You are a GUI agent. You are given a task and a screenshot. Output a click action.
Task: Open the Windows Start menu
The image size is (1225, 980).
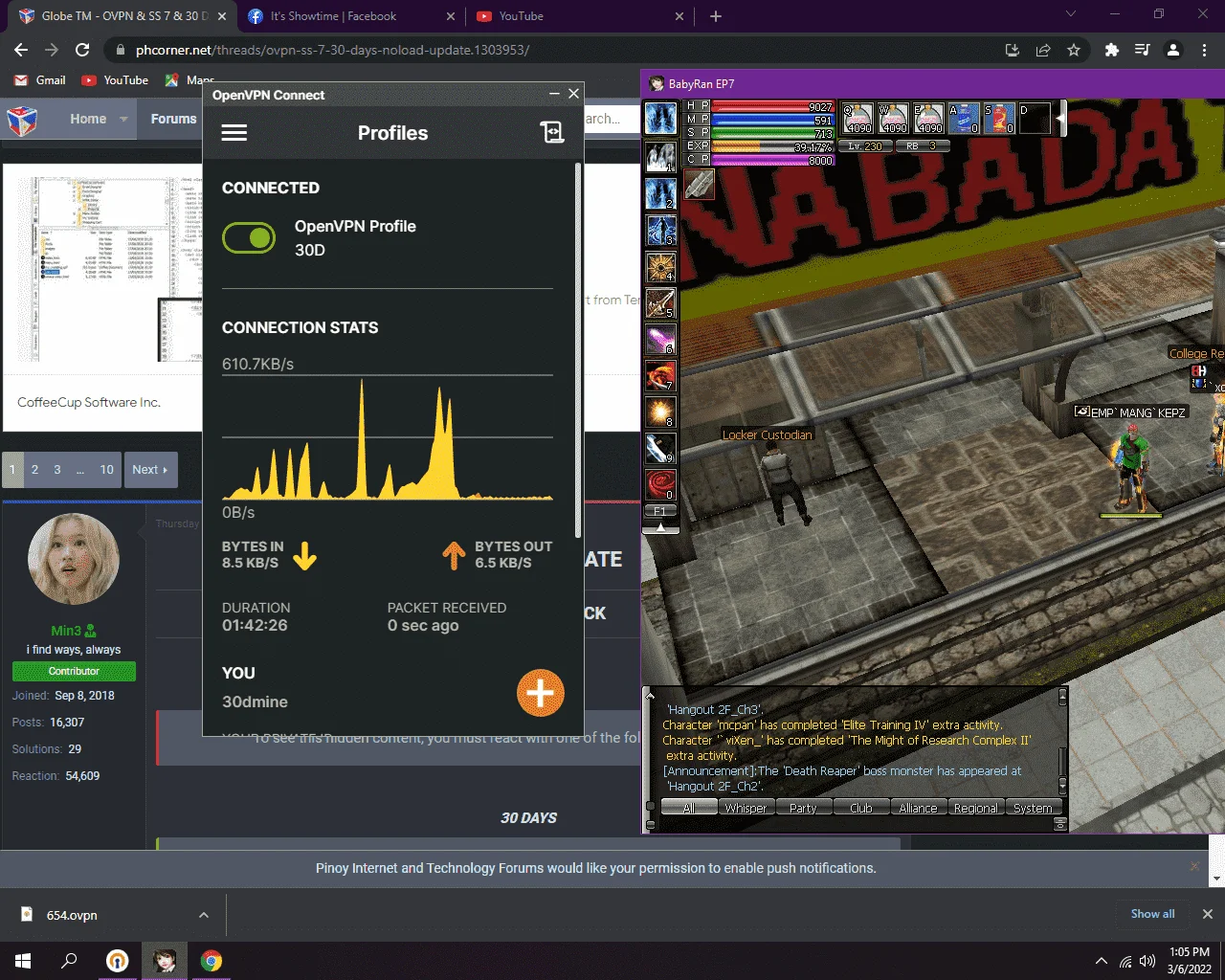[x=23, y=961]
